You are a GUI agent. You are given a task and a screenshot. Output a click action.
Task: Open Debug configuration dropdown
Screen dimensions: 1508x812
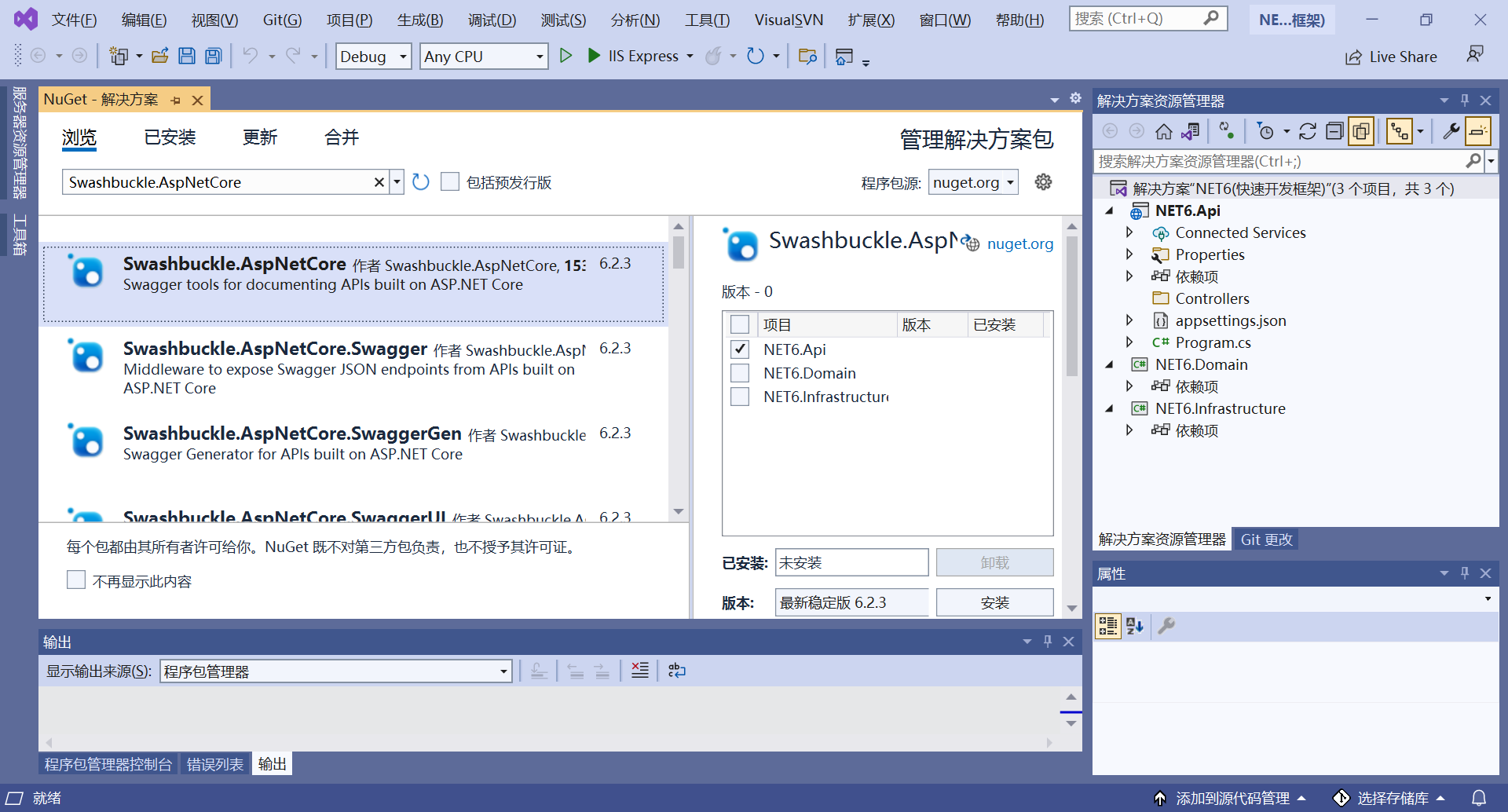pos(374,57)
